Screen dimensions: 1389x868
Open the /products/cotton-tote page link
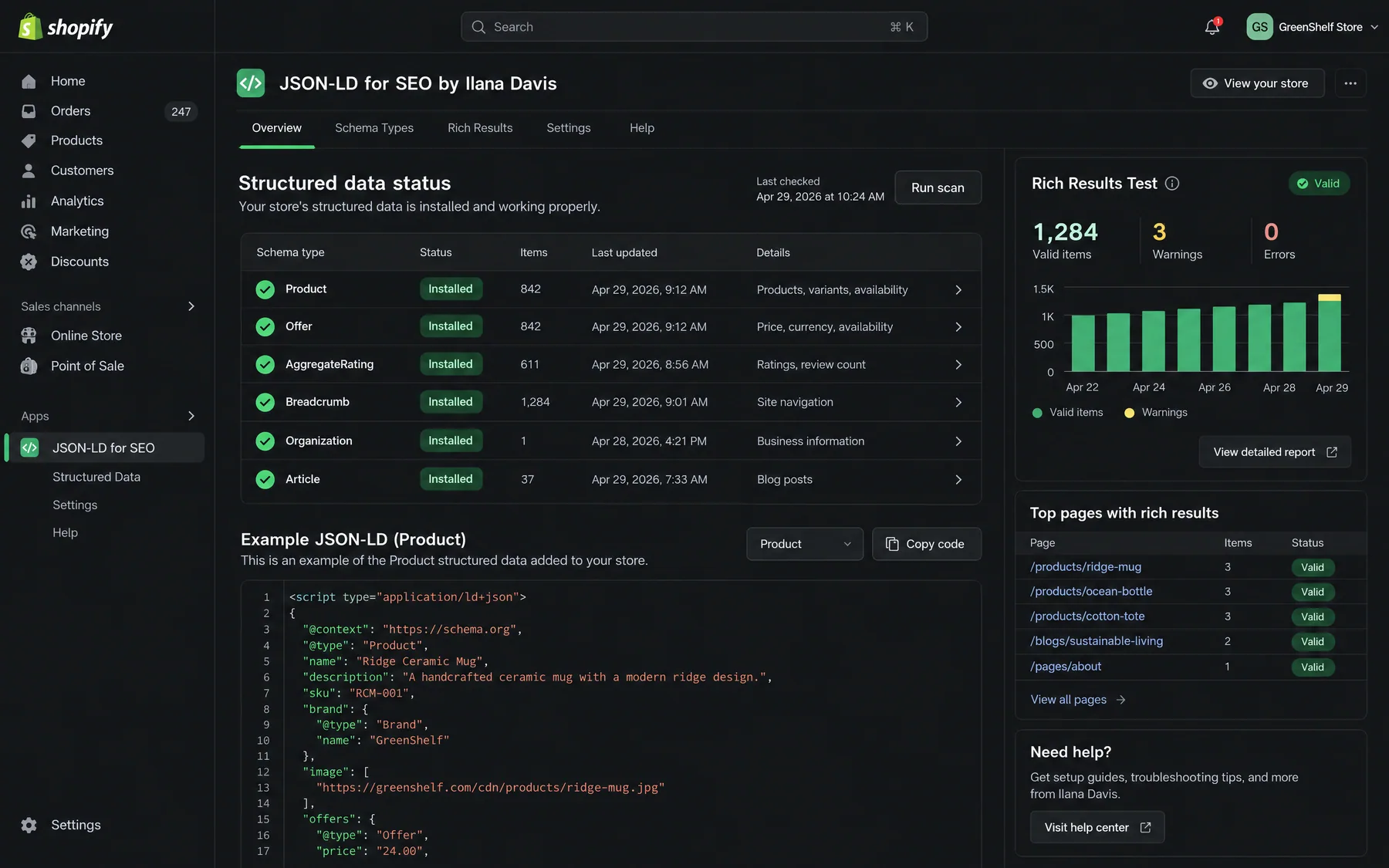point(1087,616)
